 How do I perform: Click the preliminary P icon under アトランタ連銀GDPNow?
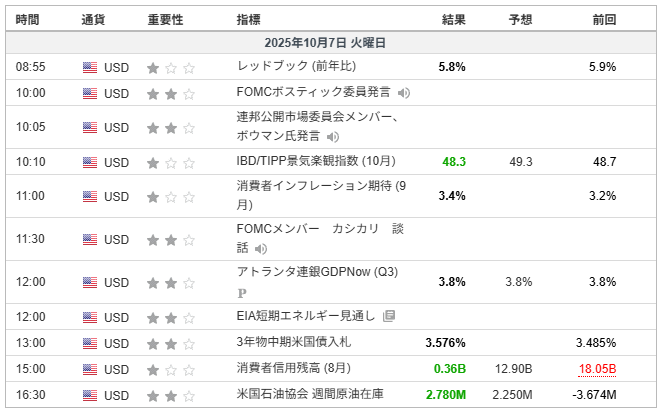pos(242,294)
